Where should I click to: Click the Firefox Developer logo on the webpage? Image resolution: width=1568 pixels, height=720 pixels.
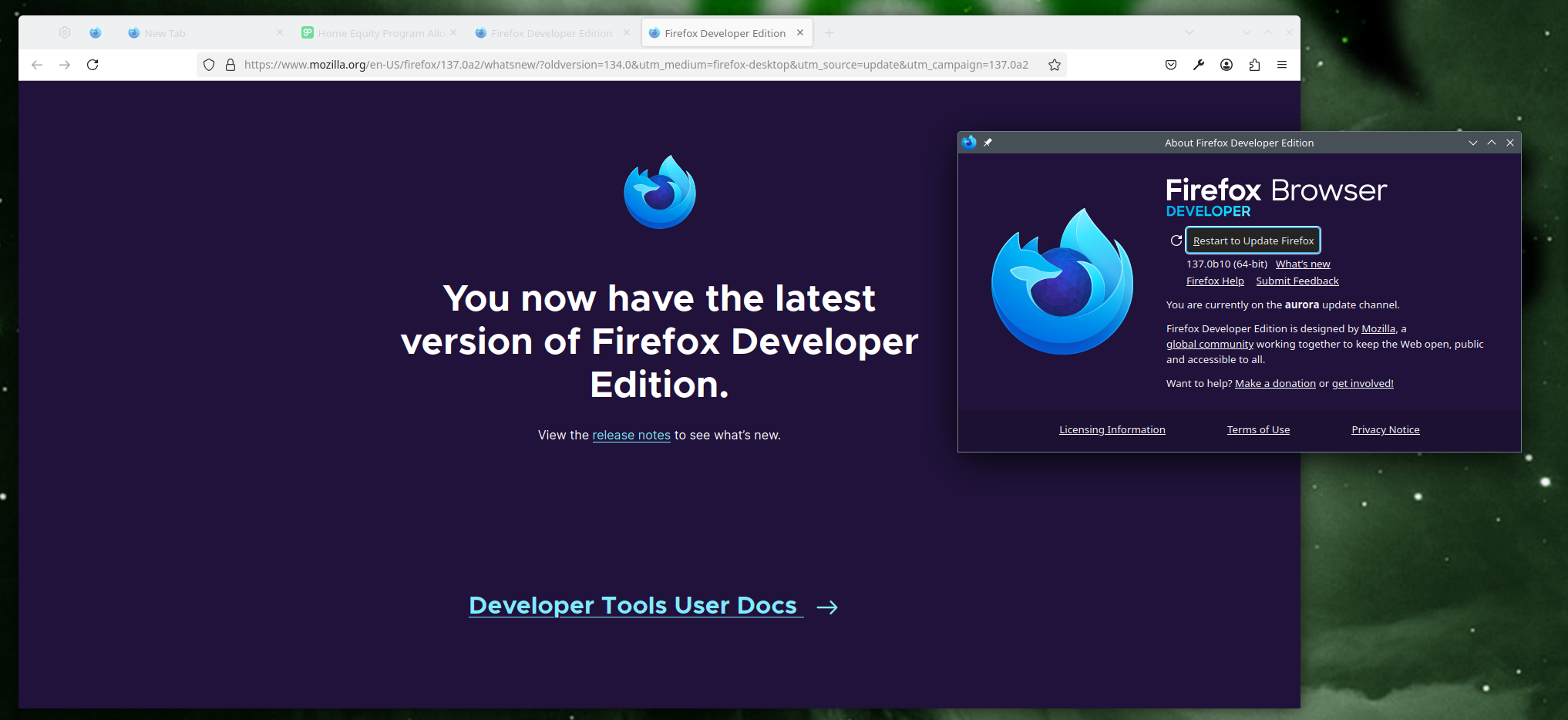660,192
